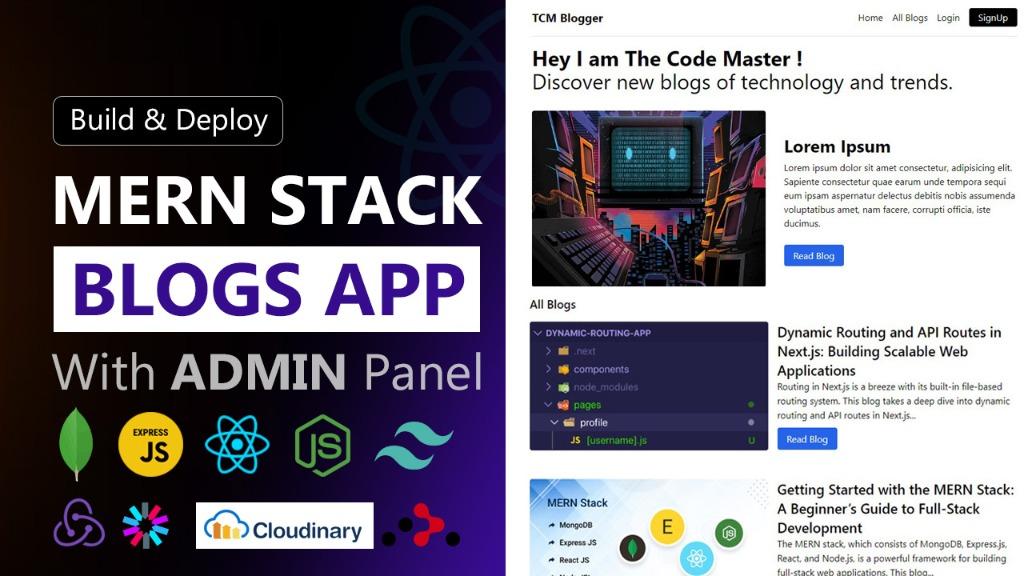Click the green Node hexagon in MERN thumbnail
Image resolution: width=1024 pixels, height=576 pixels.
click(x=729, y=534)
